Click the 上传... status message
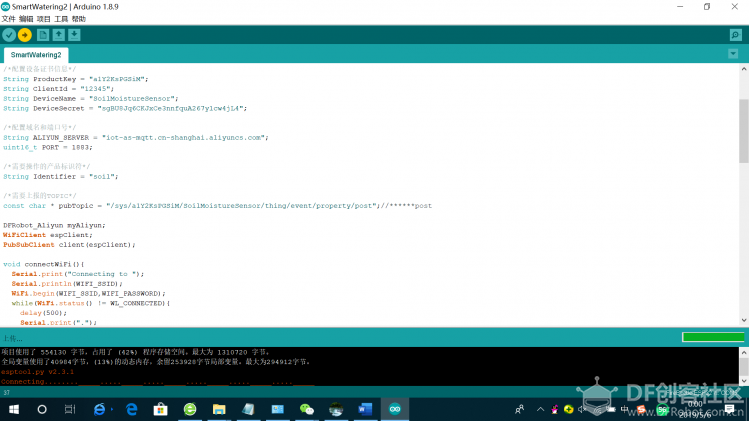749x421 pixels. pyautogui.click(x=12, y=338)
